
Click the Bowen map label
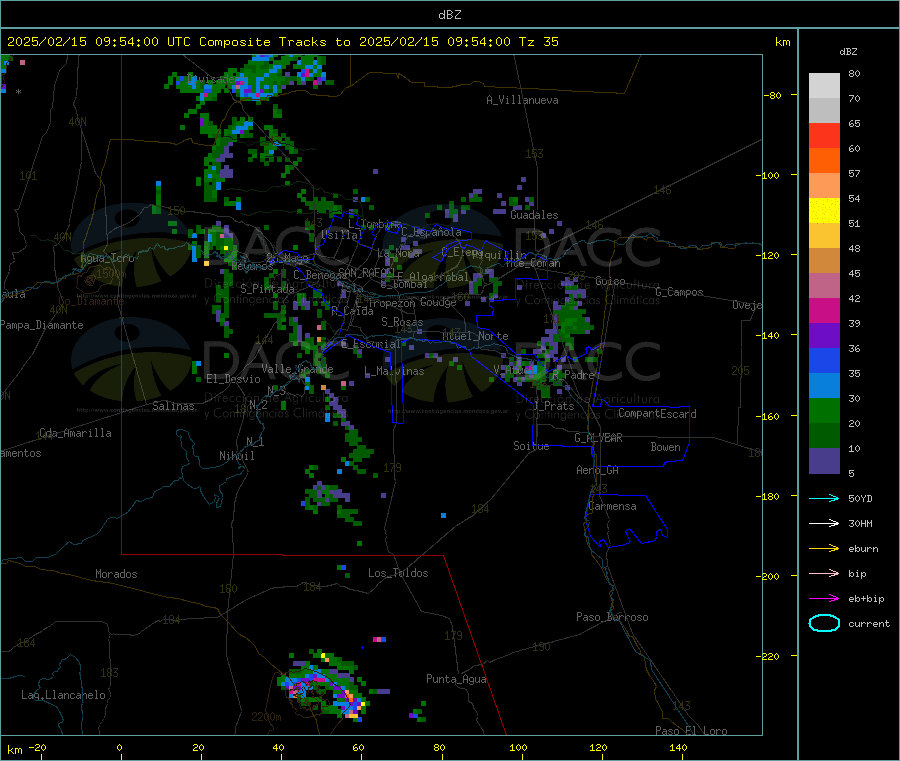tap(665, 447)
